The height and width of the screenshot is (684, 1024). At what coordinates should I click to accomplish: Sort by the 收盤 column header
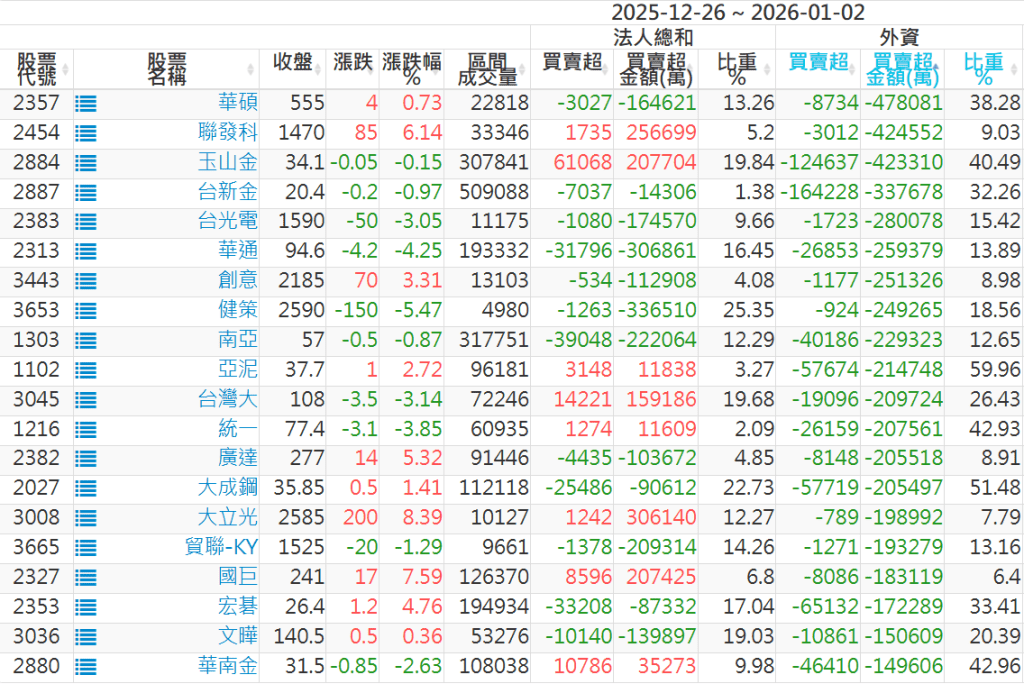point(293,63)
